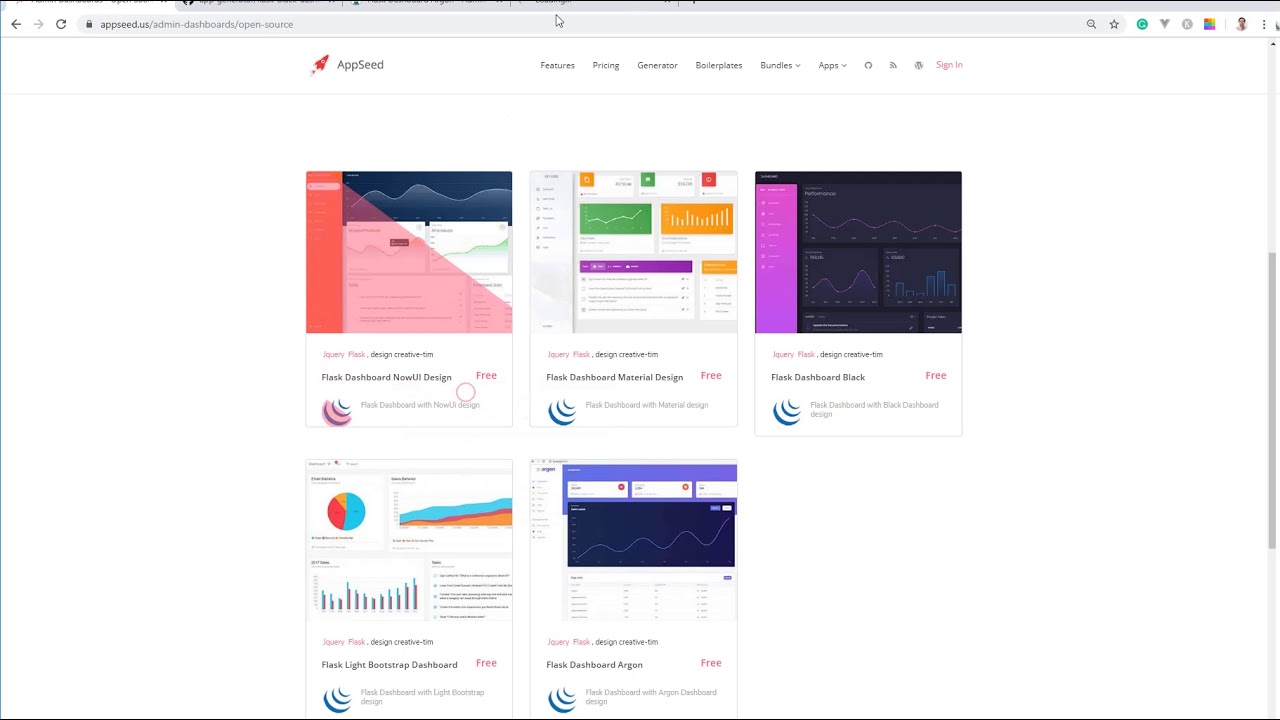The image size is (1280, 720).
Task: Click the browser forward arrow
Action: (x=38, y=24)
